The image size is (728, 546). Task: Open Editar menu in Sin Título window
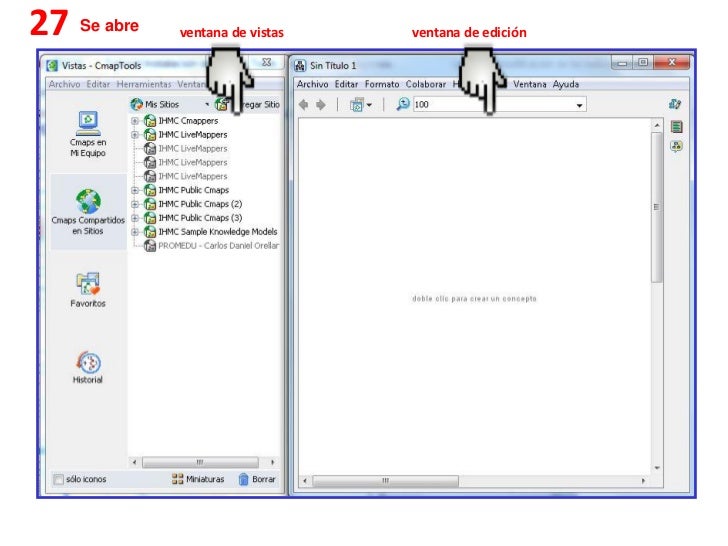346,84
